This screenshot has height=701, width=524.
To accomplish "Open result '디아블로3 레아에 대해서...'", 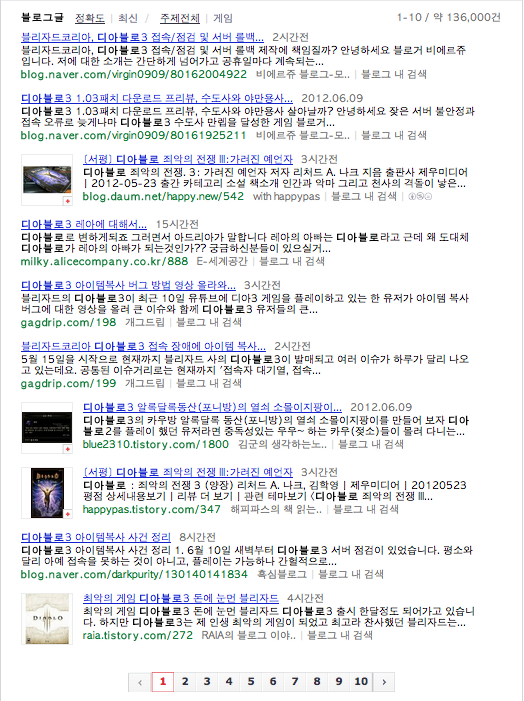I will (x=84, y=224).
